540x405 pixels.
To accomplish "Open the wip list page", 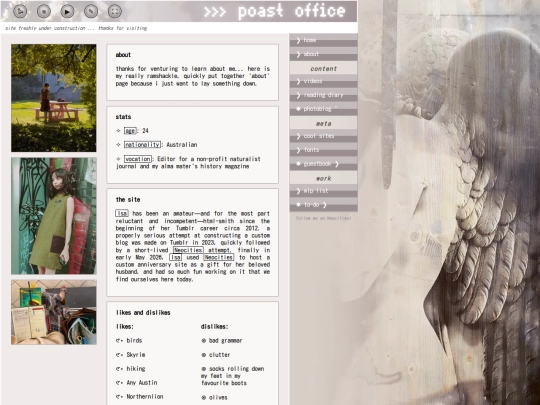I will point(323,191).
